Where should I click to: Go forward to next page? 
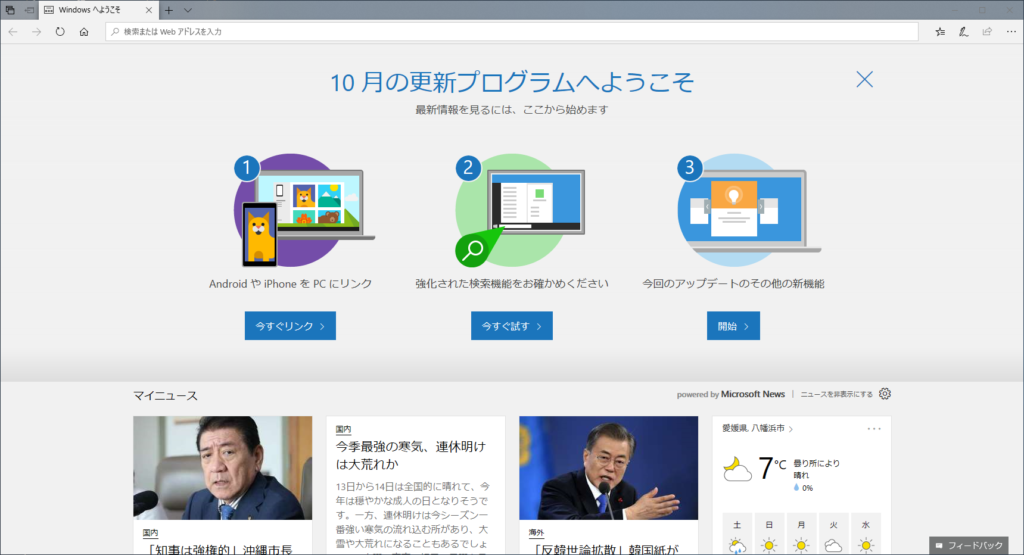click(37, 31)
